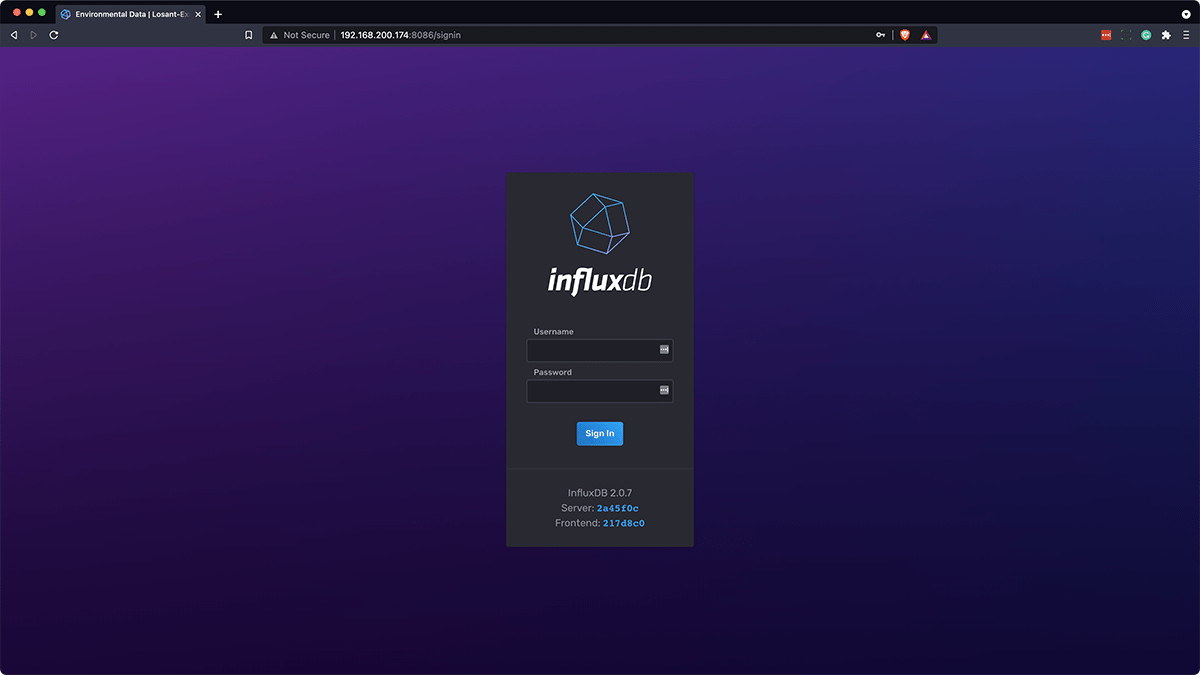The image size is (1200, 675).
Task: Select the address bar URL text
Action: pos(400,35)
